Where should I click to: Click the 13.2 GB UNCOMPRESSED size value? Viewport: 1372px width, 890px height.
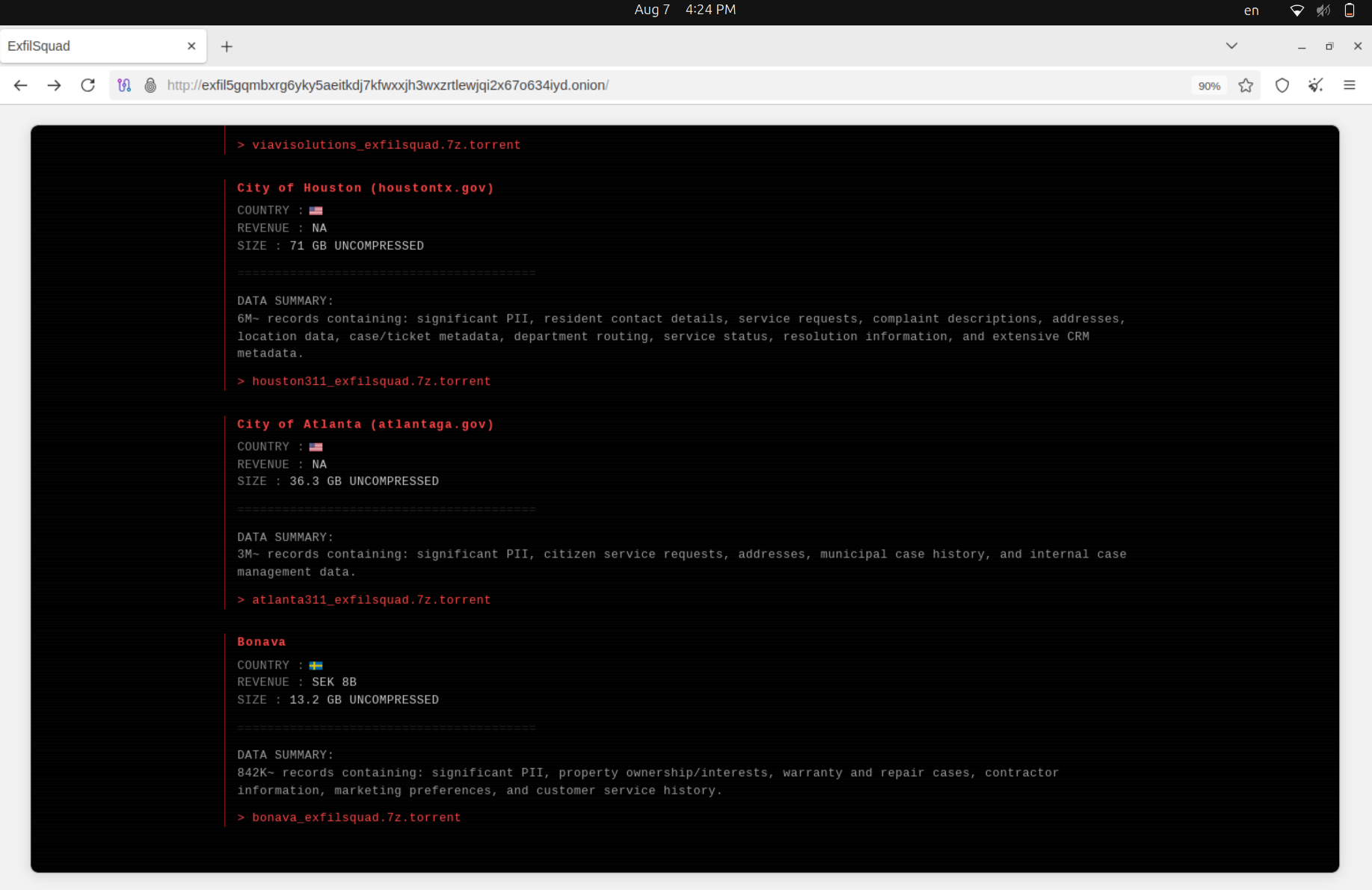(364, 700)
